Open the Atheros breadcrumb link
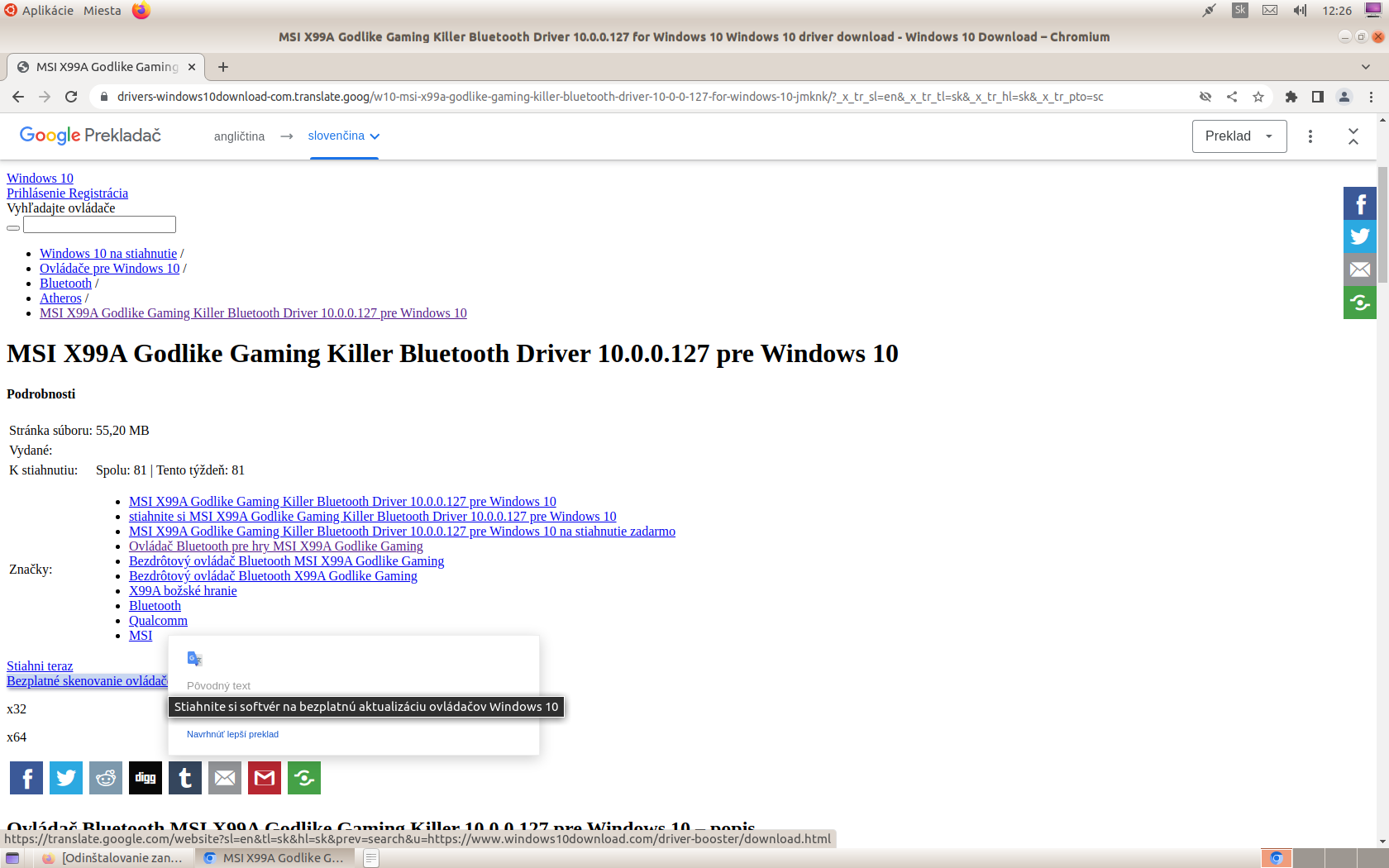 point(60,298)
